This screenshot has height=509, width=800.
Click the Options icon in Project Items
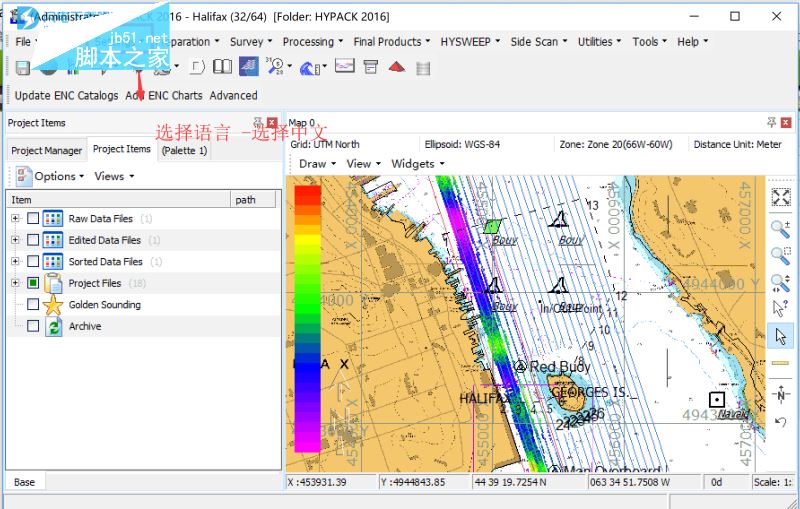point(23,176)
